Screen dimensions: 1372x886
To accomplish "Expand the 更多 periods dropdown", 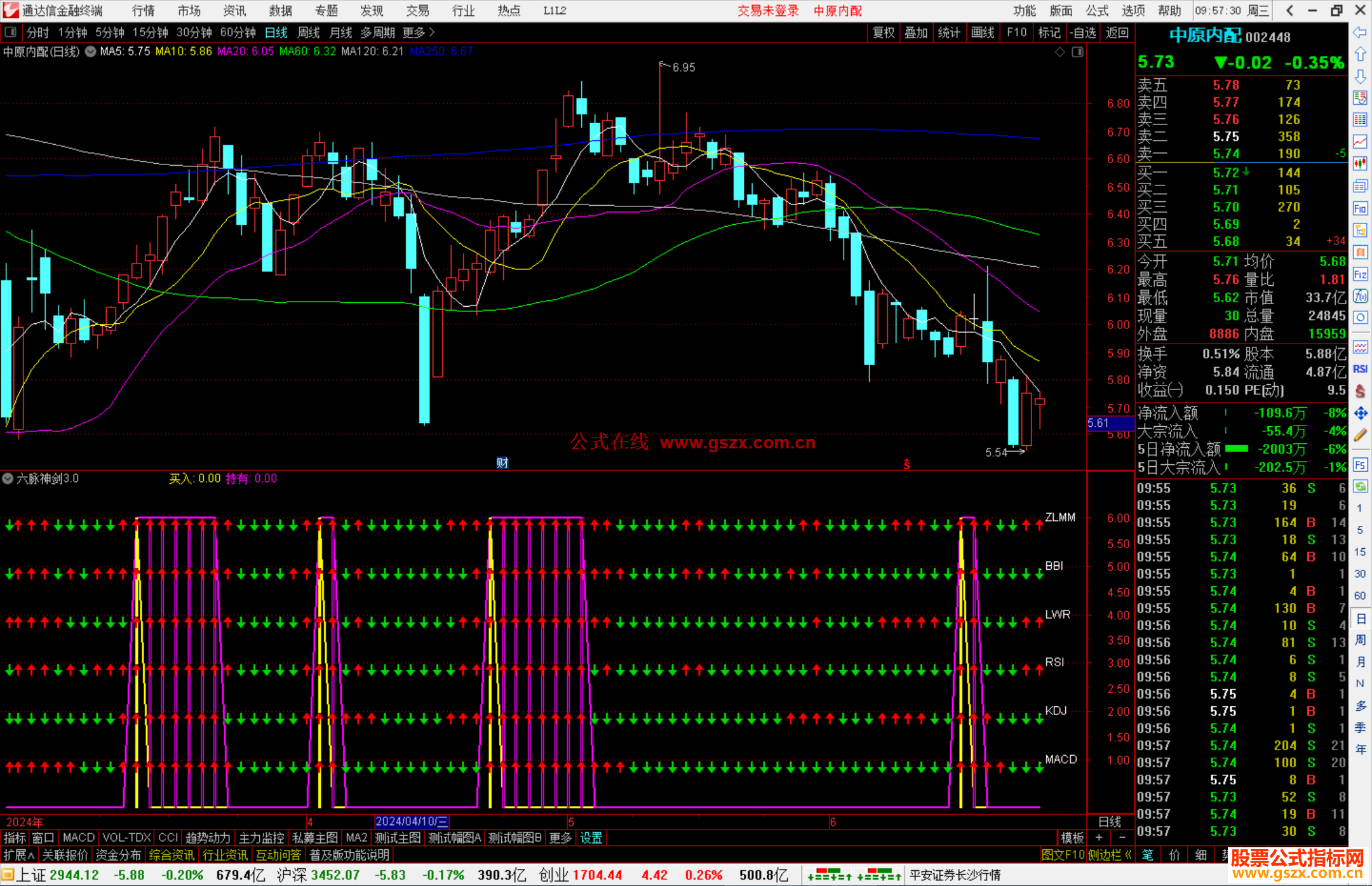I will click(419, 32).
